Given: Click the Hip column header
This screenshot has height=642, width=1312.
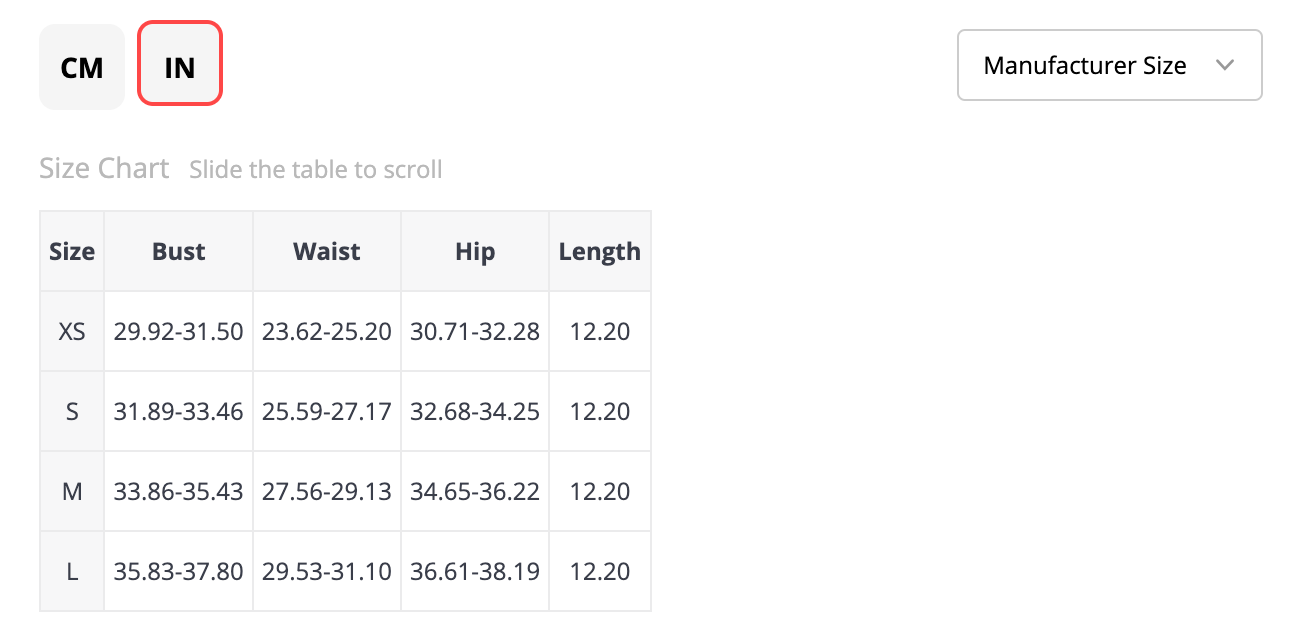Looking at the screenshot, I should coord(475,252).
